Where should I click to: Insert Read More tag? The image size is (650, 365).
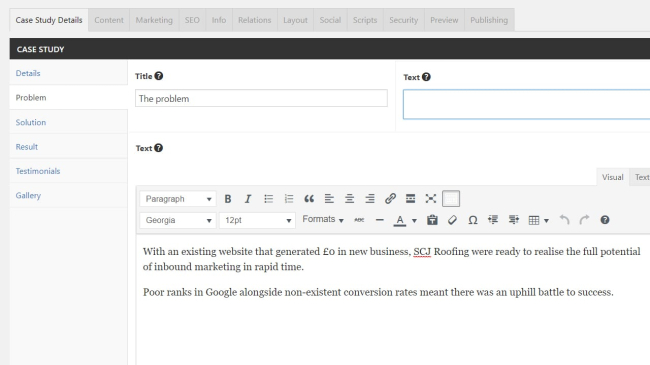pyautogui.click(x=410, y=199)
